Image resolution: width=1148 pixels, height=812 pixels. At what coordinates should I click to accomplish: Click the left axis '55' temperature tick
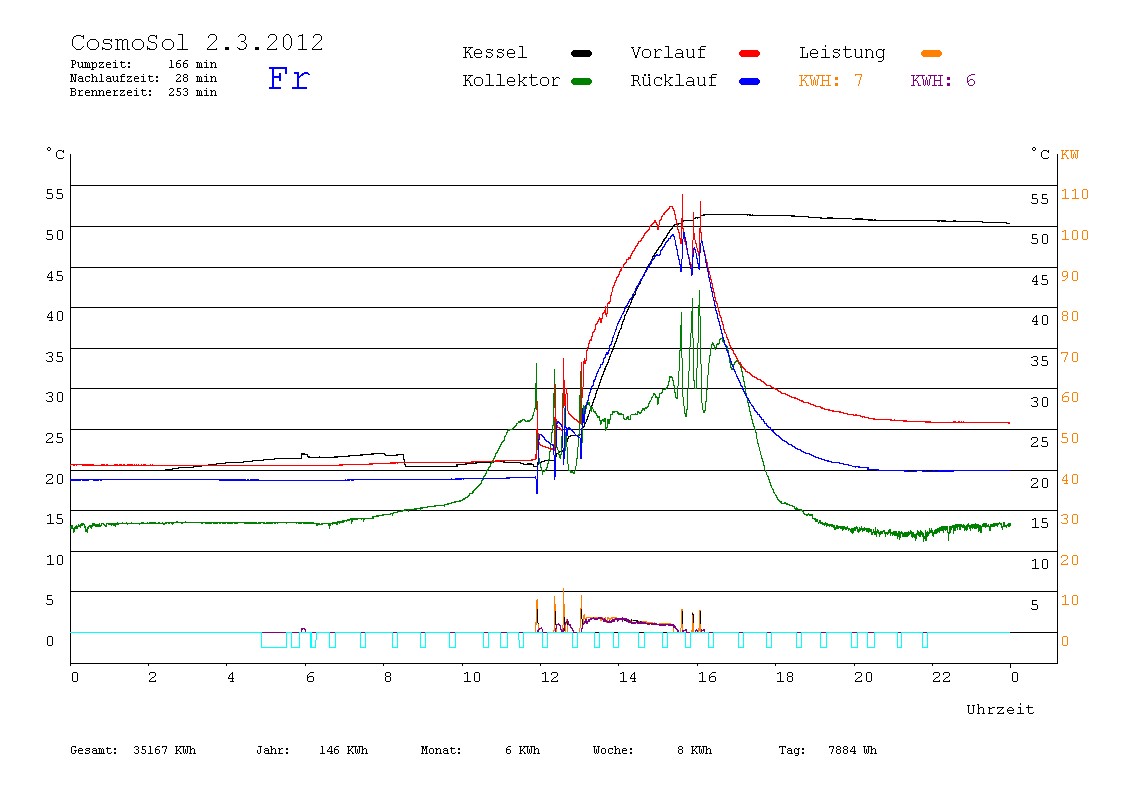tap(55, 195)
